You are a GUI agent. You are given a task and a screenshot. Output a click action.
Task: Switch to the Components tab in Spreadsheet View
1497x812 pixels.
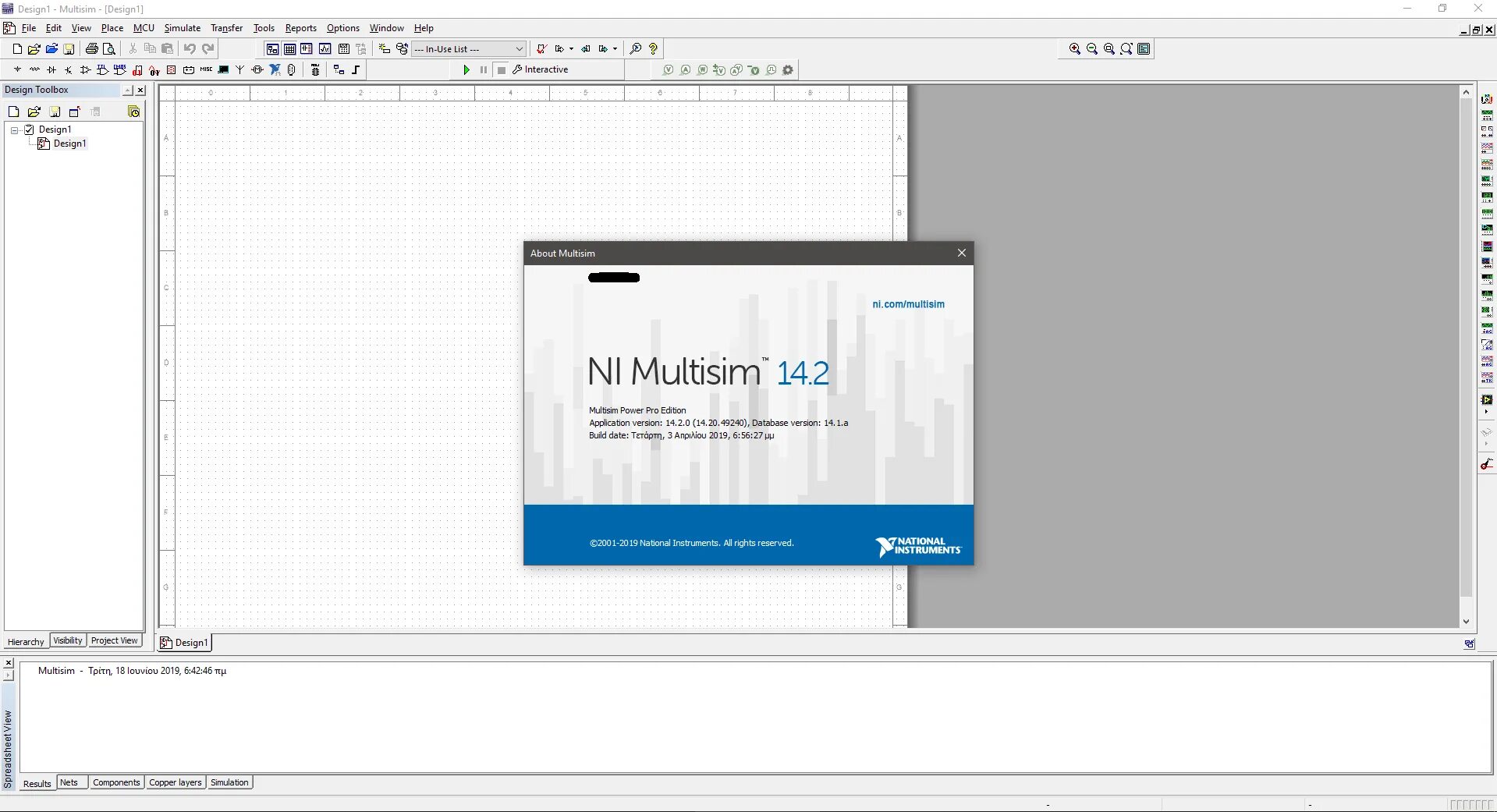click(x=116, y=782)
